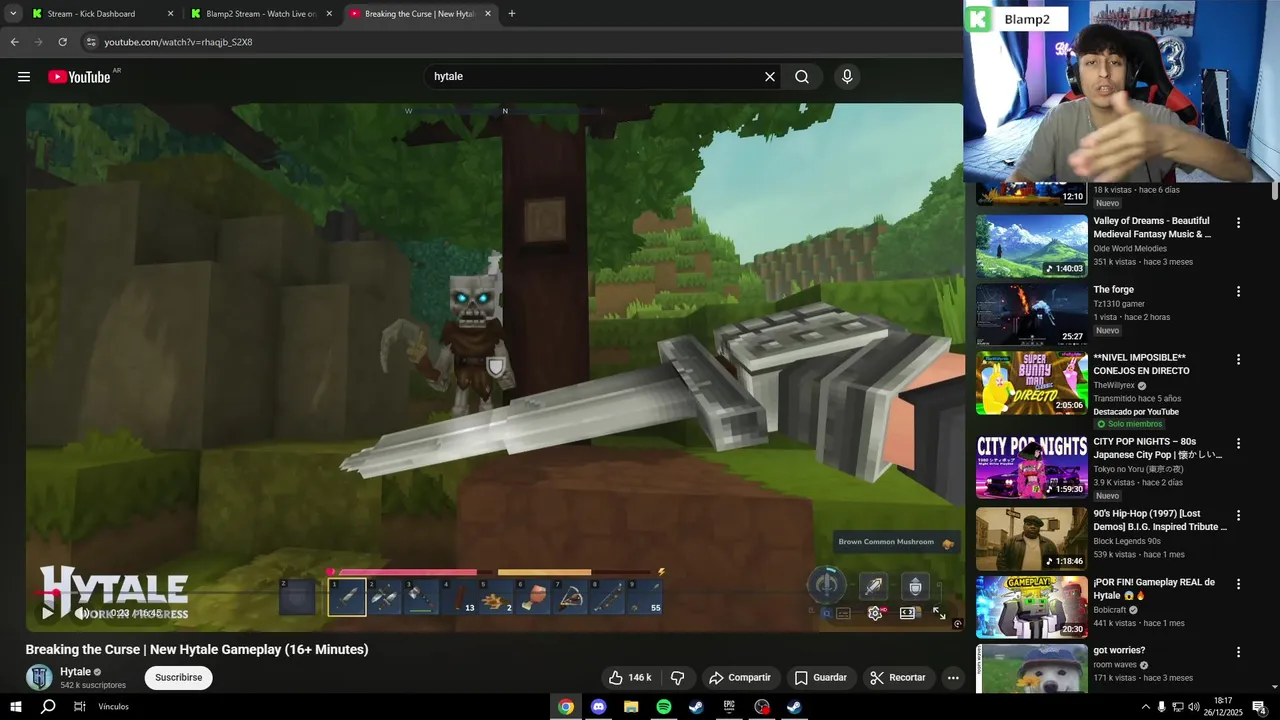The image size is (1280, 720).
Task: Open Epic Games Launcher from taskbar
Action: [729, 706]
